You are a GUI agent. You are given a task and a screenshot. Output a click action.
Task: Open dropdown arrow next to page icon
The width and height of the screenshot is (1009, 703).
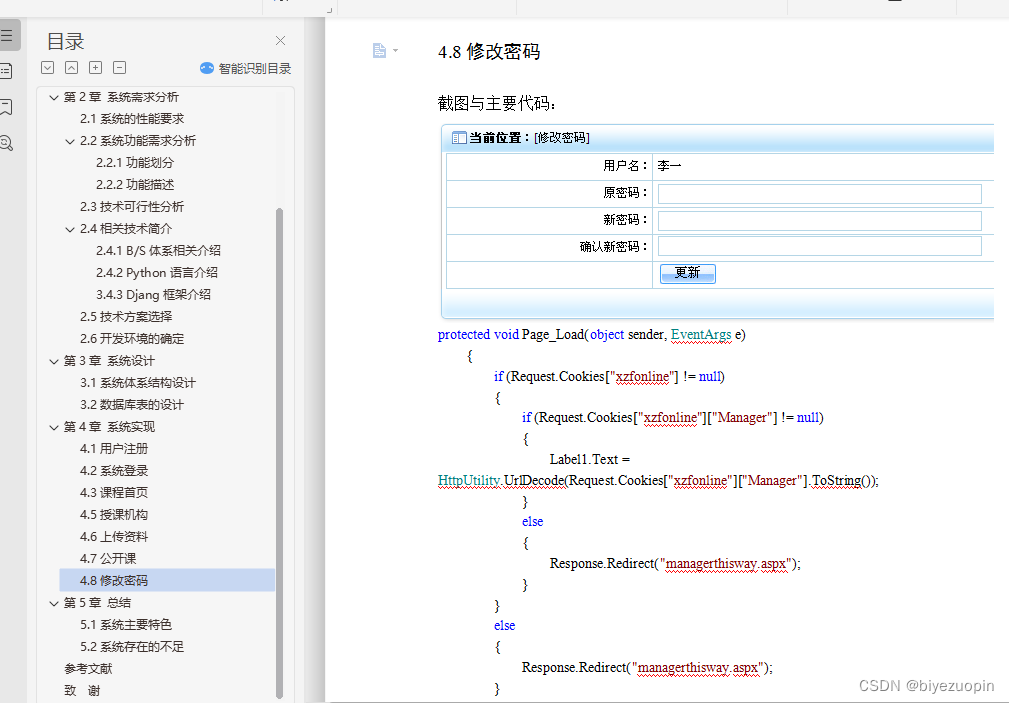coord(395,50)
